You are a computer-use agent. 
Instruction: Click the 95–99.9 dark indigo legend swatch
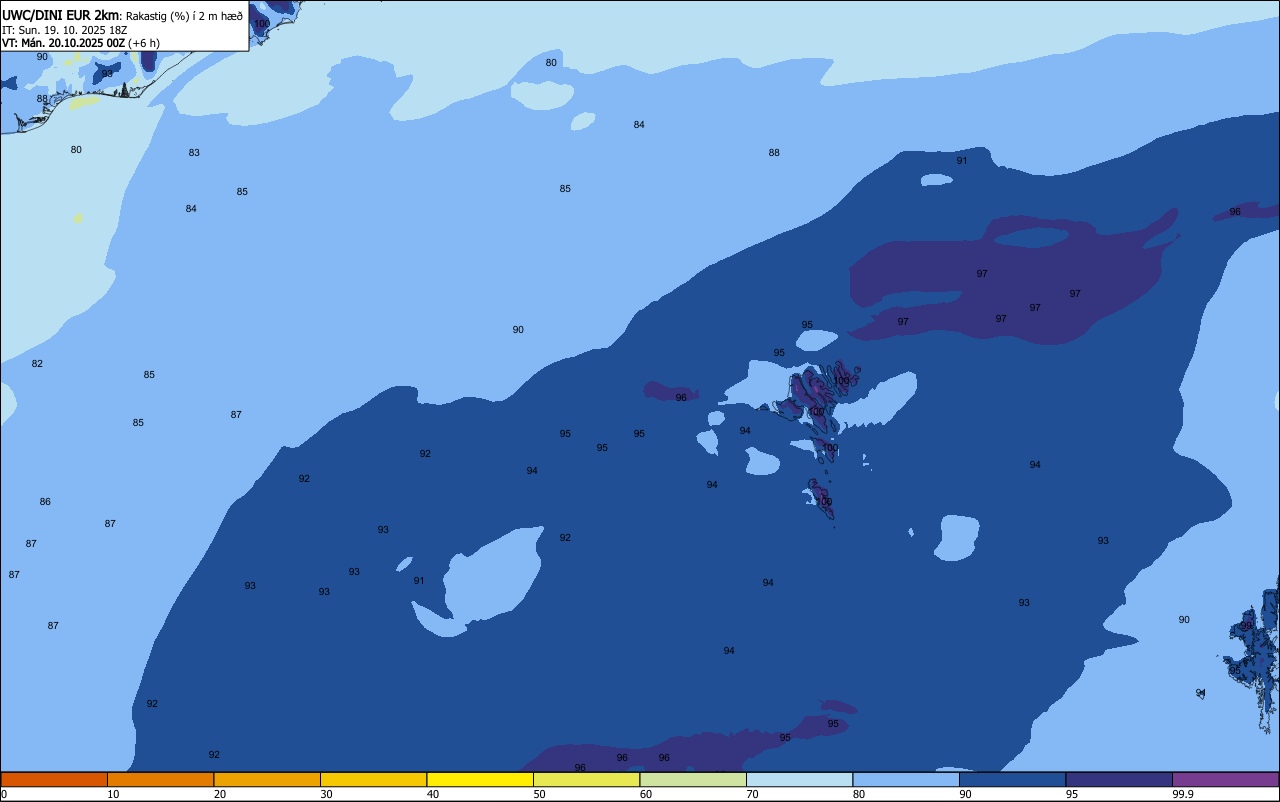point(1119,779)
